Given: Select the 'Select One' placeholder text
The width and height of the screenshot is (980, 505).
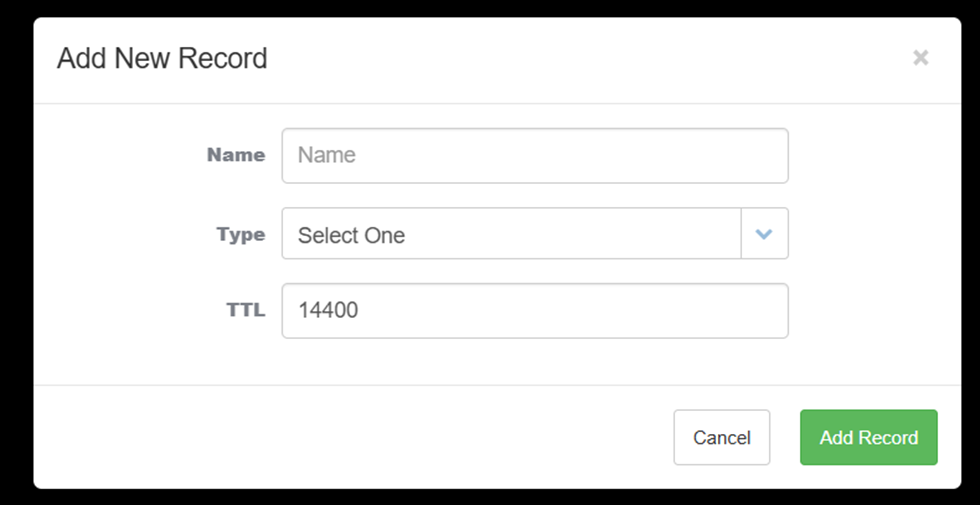Looking at the screenshot, I should tap(351, 236).
